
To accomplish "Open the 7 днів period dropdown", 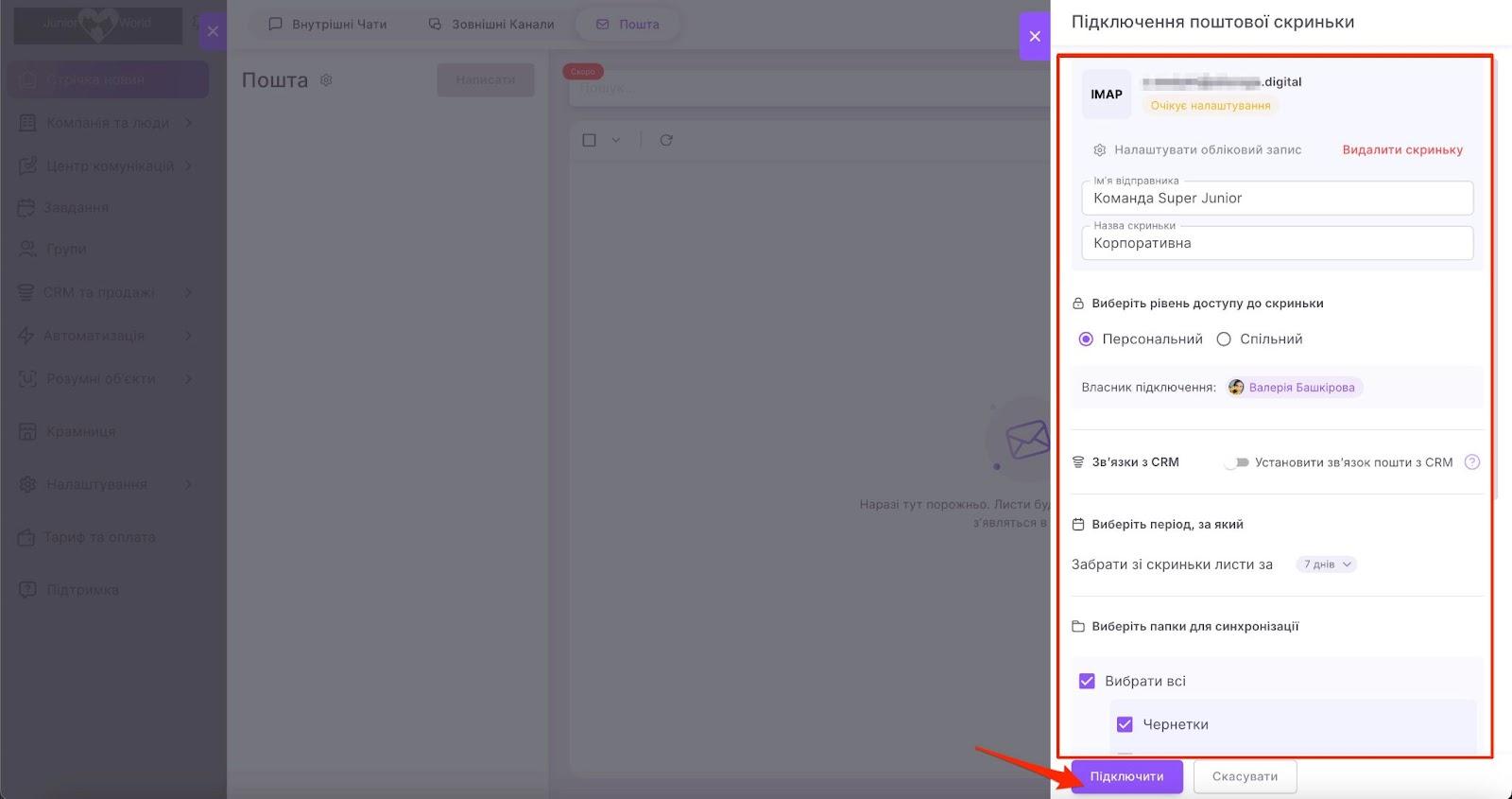I will (1327, 565).
